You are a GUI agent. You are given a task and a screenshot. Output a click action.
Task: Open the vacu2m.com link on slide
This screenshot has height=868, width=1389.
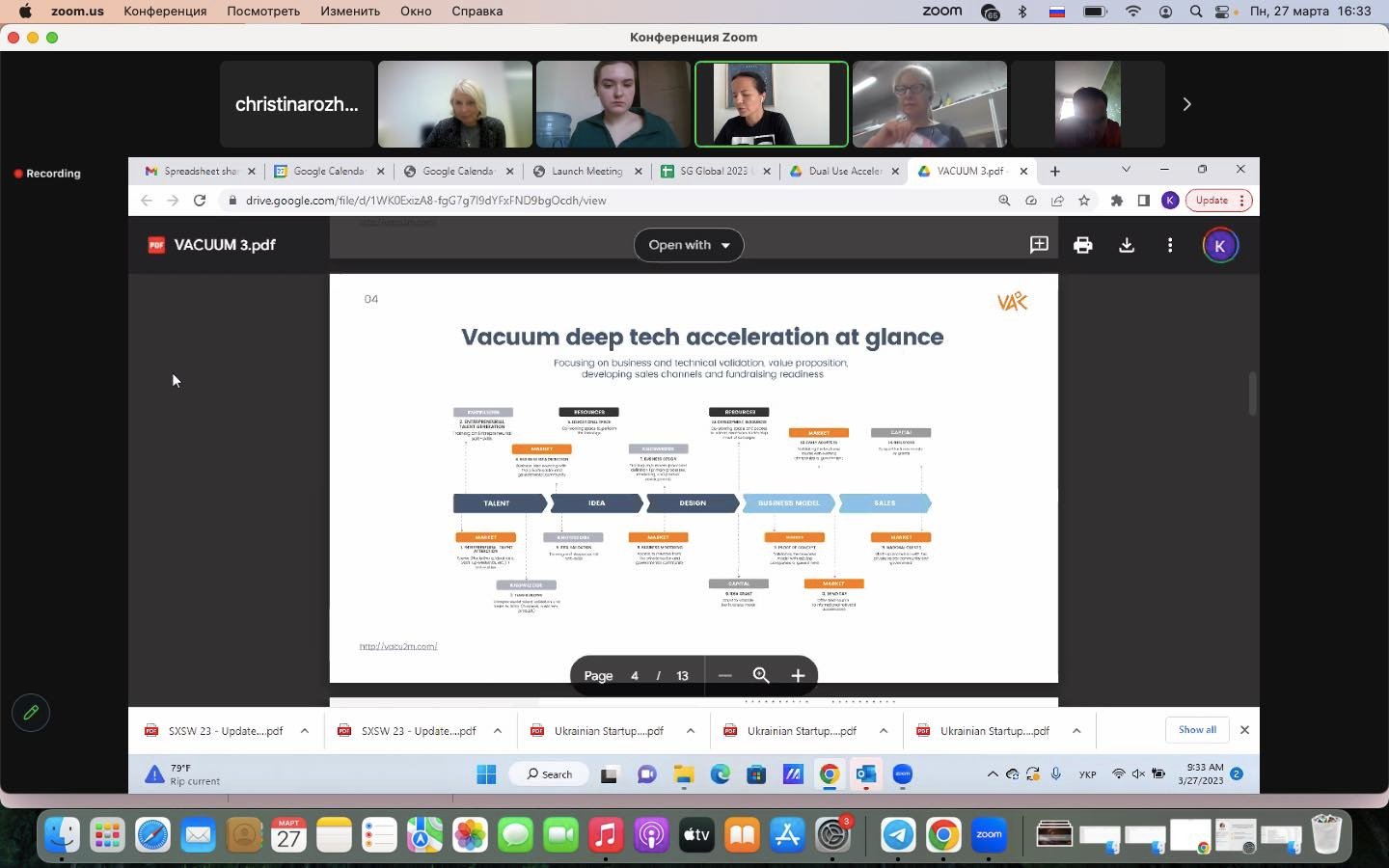[x=398, y=646]
